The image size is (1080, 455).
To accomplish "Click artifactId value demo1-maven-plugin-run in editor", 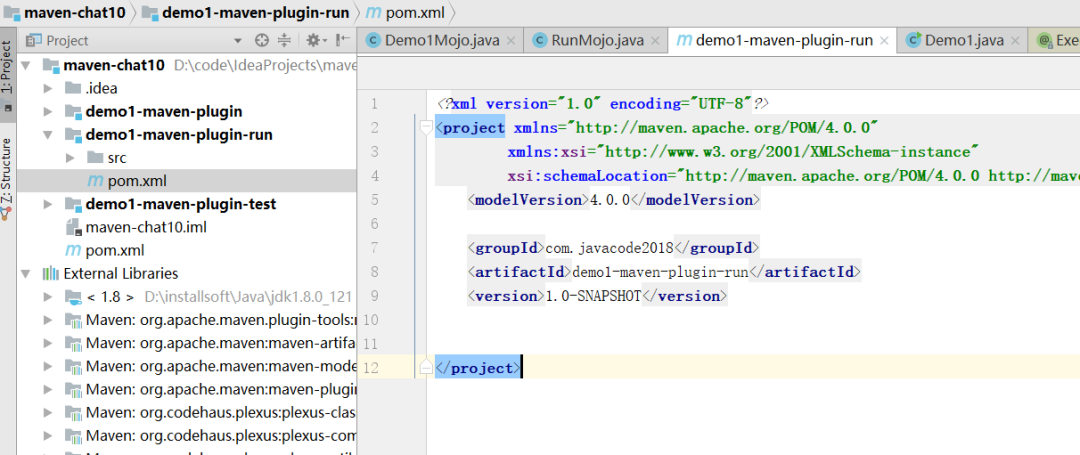I will 661,272.
